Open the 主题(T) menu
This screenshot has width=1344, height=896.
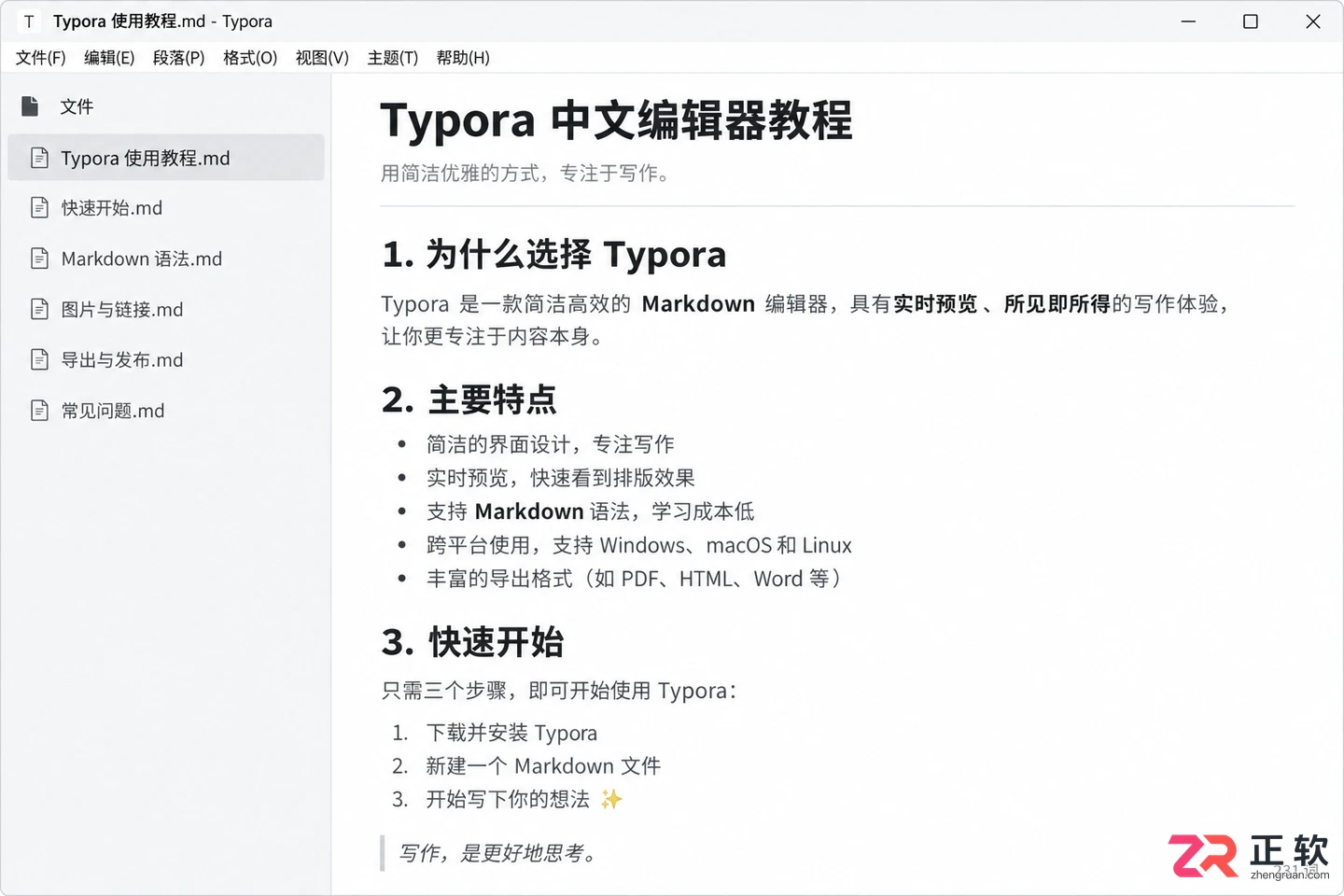tap(392, 58)
